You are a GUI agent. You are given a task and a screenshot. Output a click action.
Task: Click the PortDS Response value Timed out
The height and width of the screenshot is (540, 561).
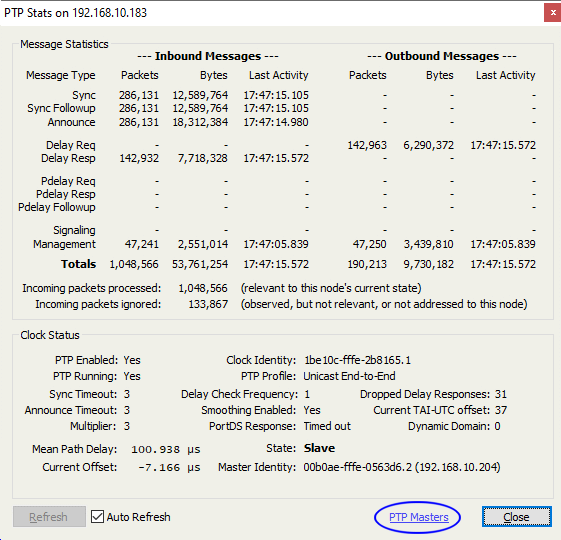pyautogui.click(x=327, y=426)
